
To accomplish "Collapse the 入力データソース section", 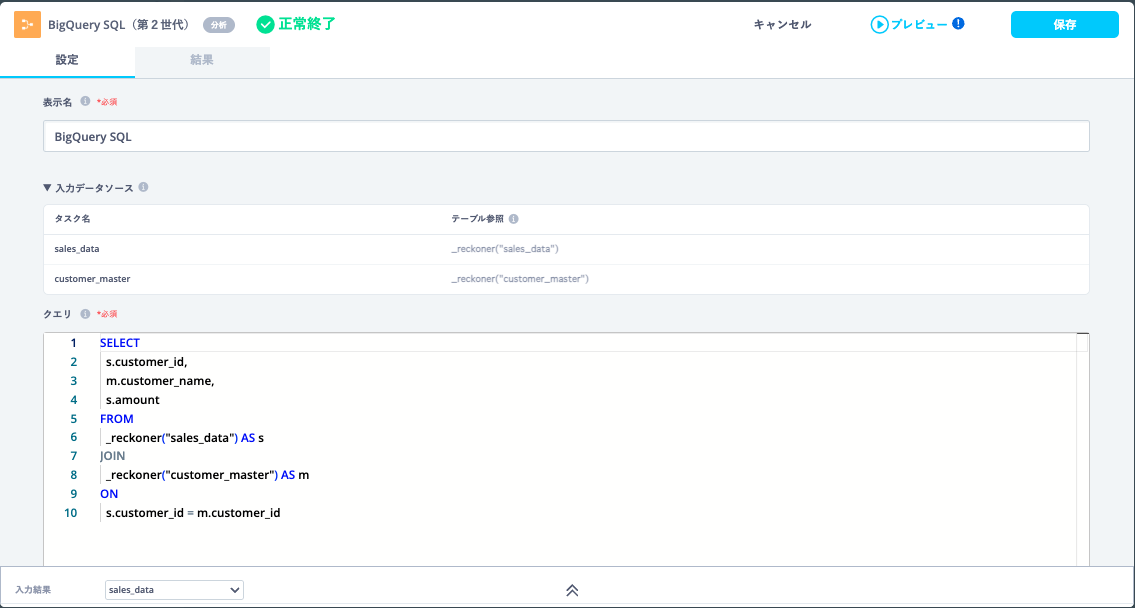I will pos(48,187).
